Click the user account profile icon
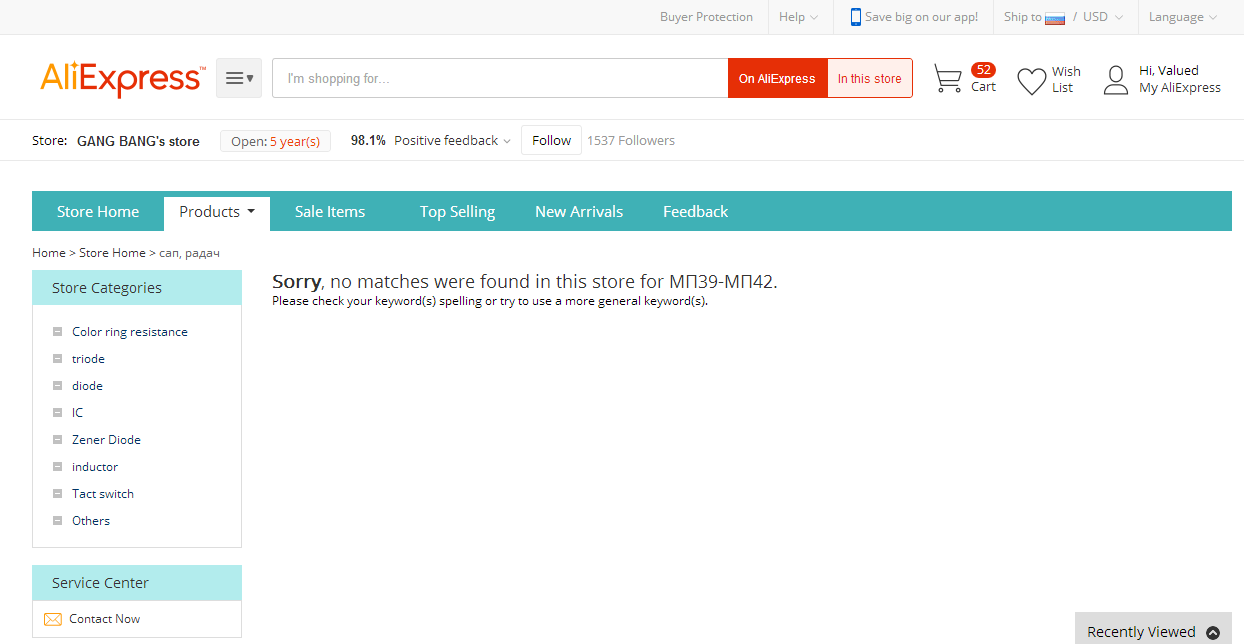The height and width of the screenshot is (644, 1244). pyautogui.click(x=1116, y=80)
